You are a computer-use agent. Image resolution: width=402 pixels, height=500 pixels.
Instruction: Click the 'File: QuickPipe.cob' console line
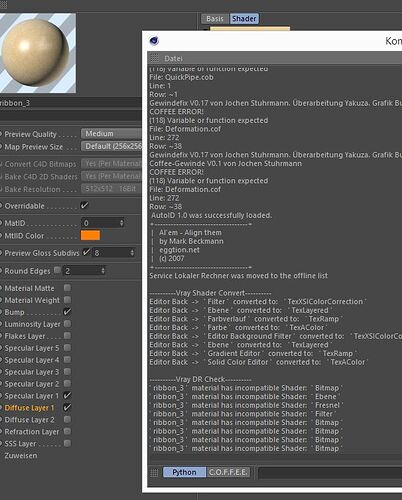(181, 77)
